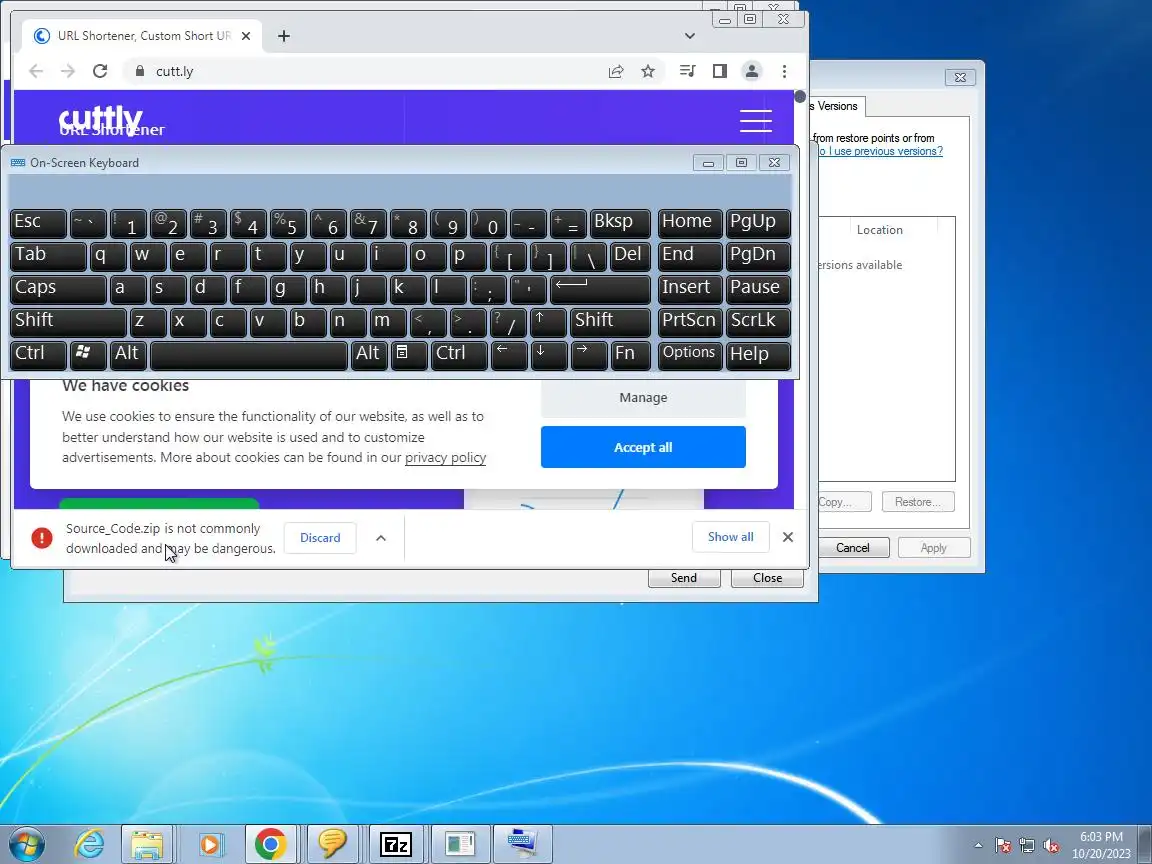The image size is (1152, 864).
Task: Toggle the Insert key on On-Screen Keyboard
Action: point(690,289)
